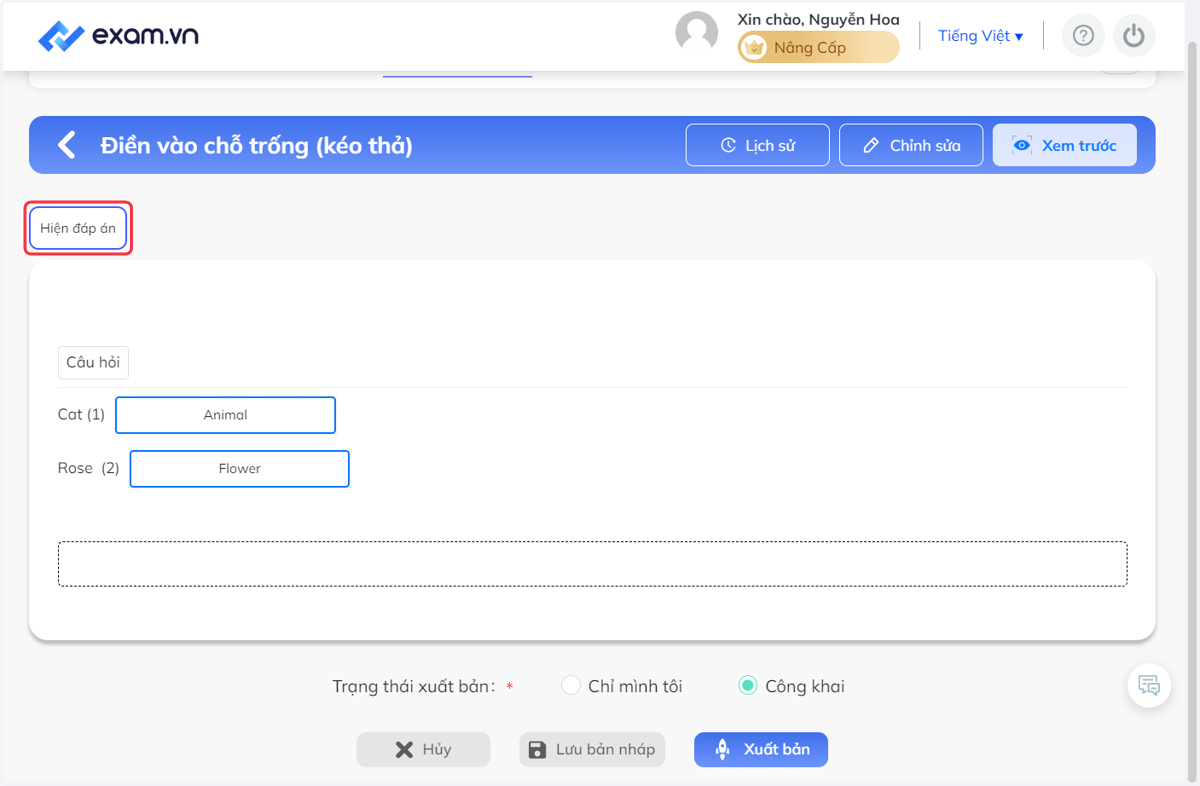Image resolution: width=1200 pixels, height=786 pixels.
Task: Open the help question mark icon
Action: tap(1083, 36)
